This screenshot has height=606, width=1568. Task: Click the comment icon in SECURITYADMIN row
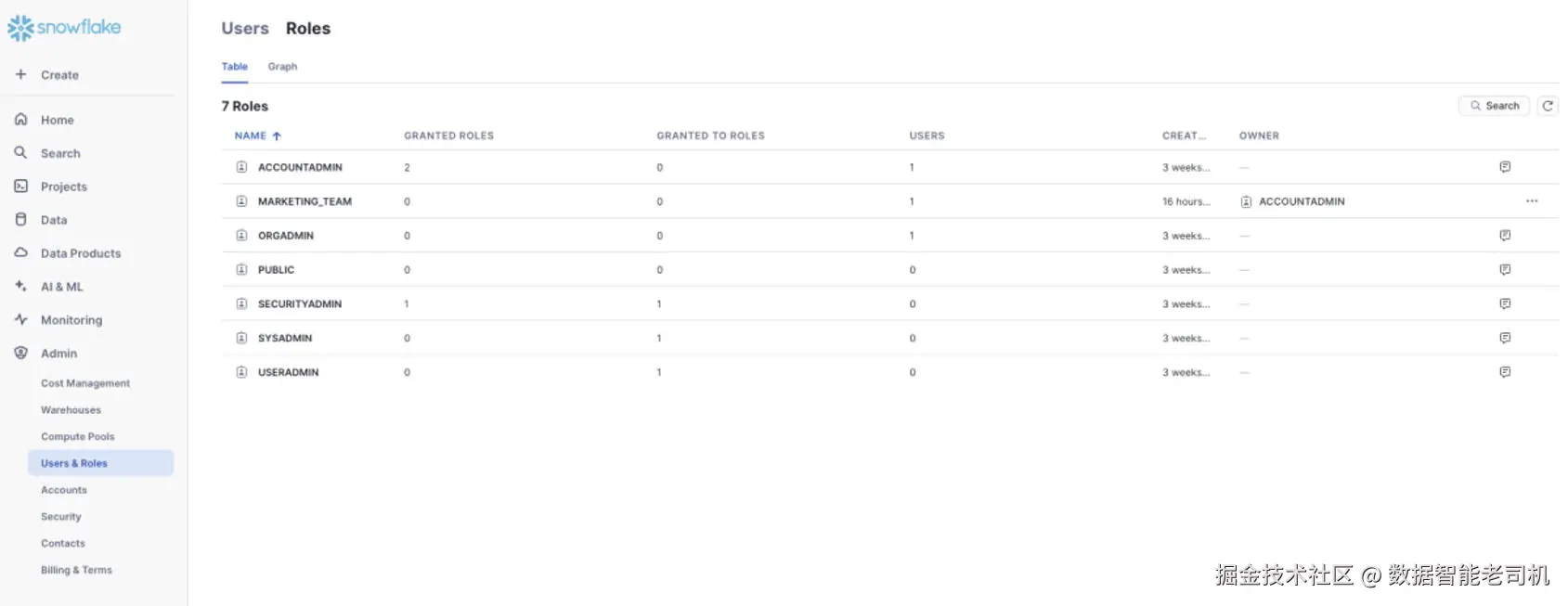click(1505, 303)
